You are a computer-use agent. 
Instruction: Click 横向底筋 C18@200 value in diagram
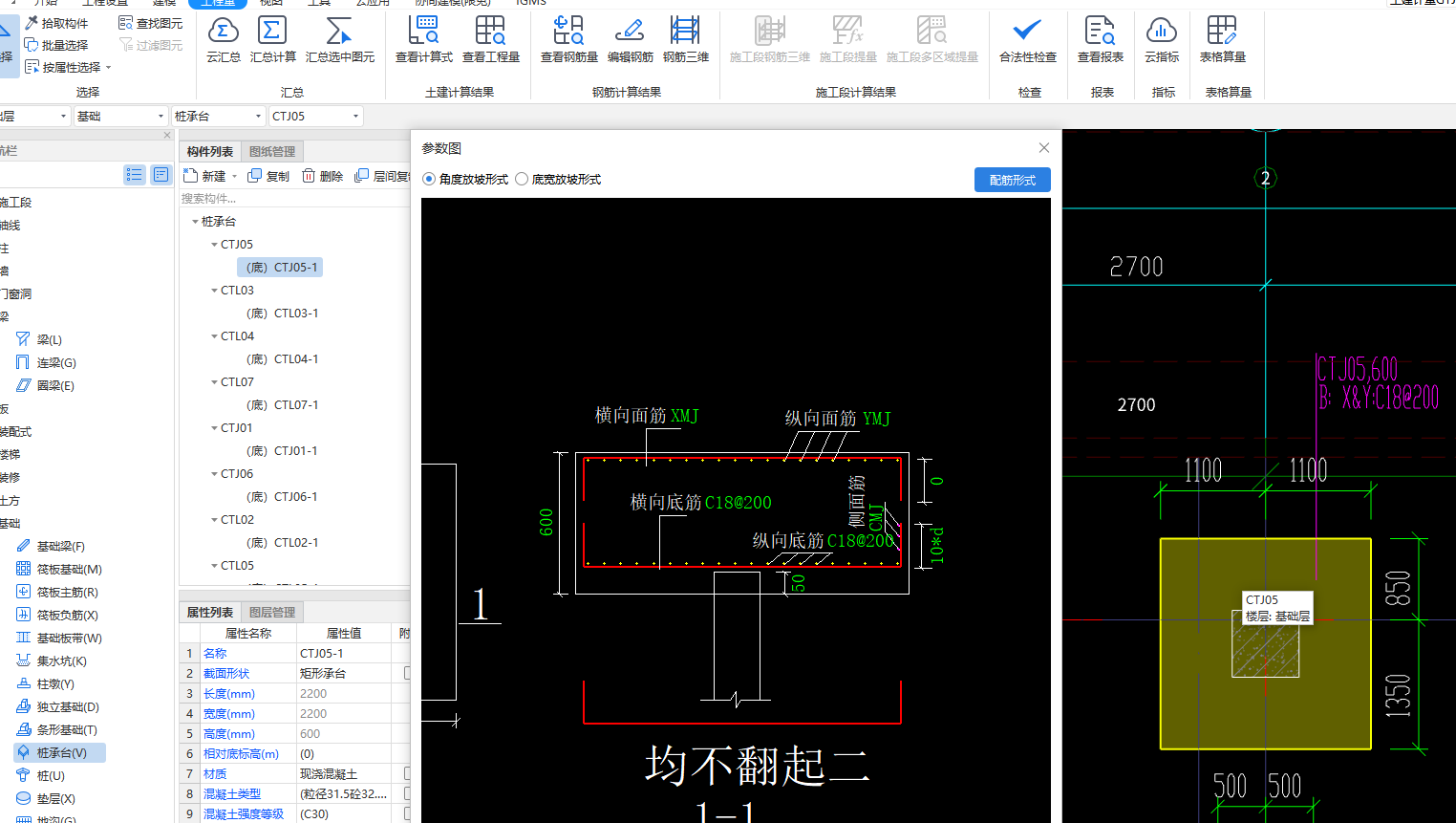pyautogui.click(x=739, y=503)
